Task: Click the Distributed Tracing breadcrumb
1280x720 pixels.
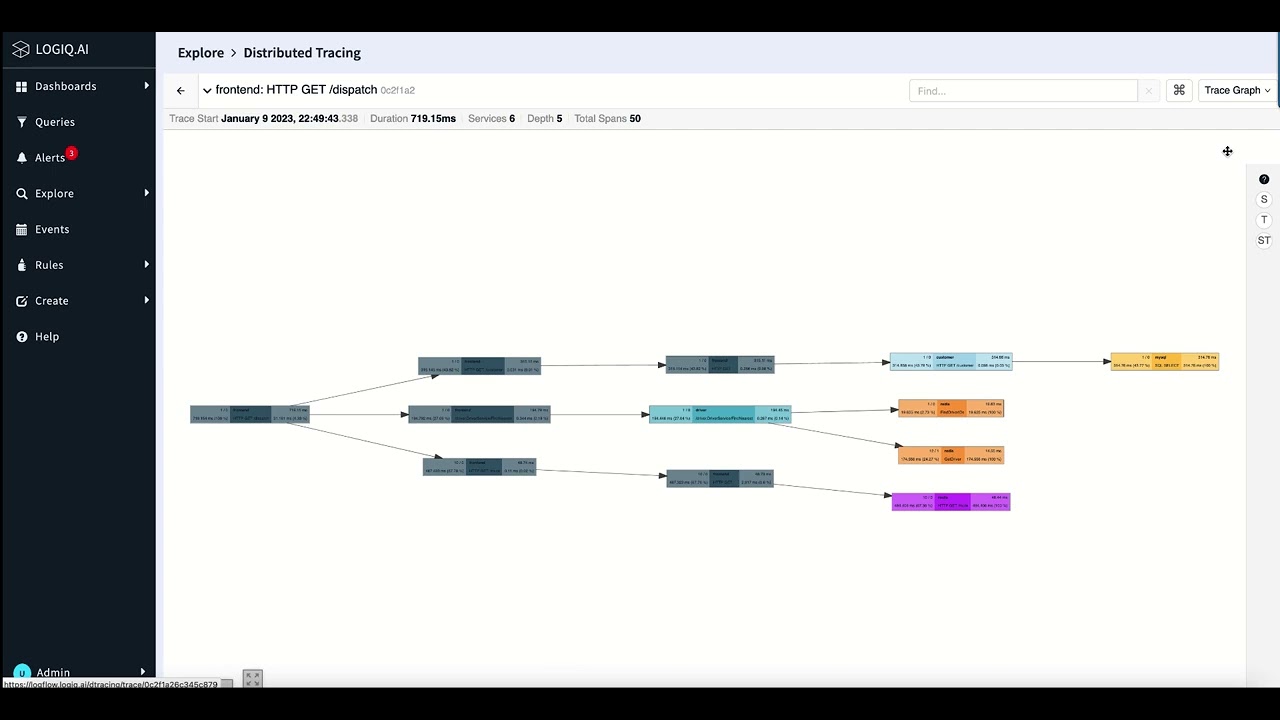Action: point(302,53)
